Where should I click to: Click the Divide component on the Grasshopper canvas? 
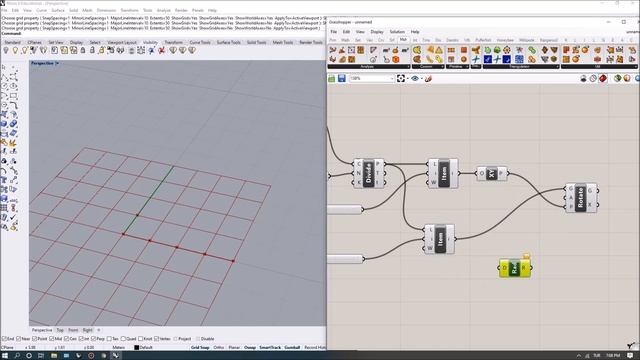point(369,173)
